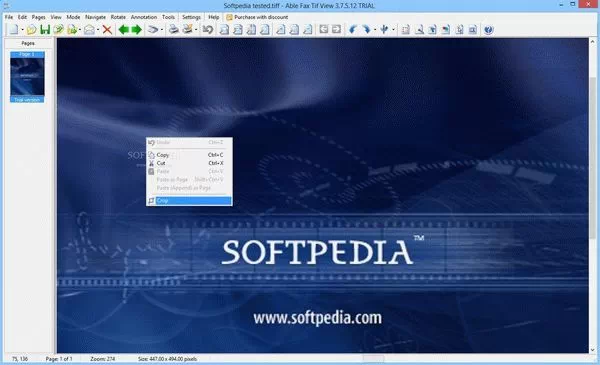Click the vertical scrollbar up arrow

592,41
